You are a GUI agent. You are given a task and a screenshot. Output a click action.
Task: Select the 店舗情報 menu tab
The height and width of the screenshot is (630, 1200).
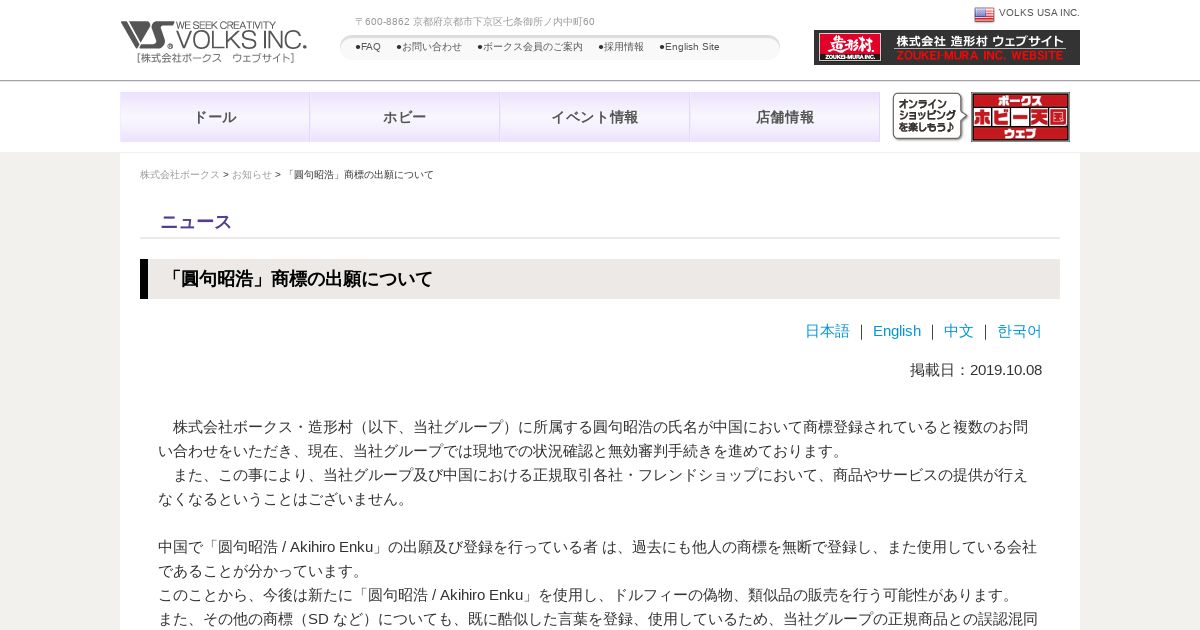785,117
